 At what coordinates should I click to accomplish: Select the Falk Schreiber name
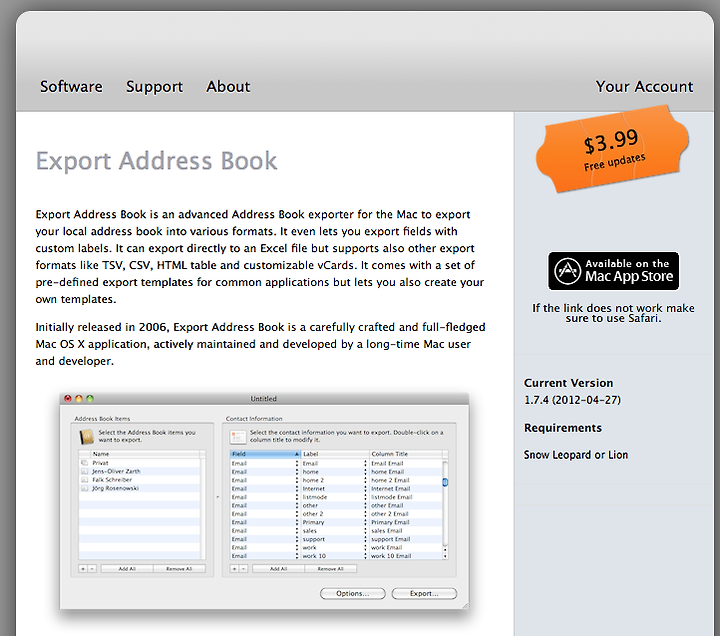[112, 480]
